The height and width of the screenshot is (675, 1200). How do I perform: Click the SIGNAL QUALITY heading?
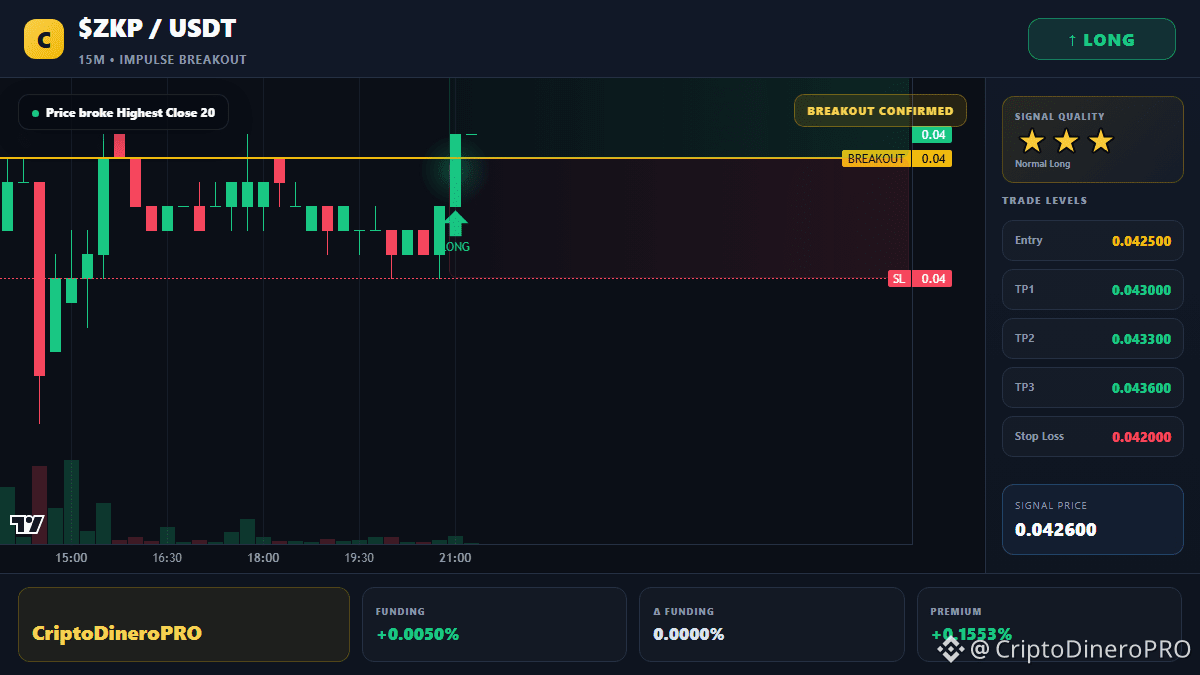coord(1060,117)
